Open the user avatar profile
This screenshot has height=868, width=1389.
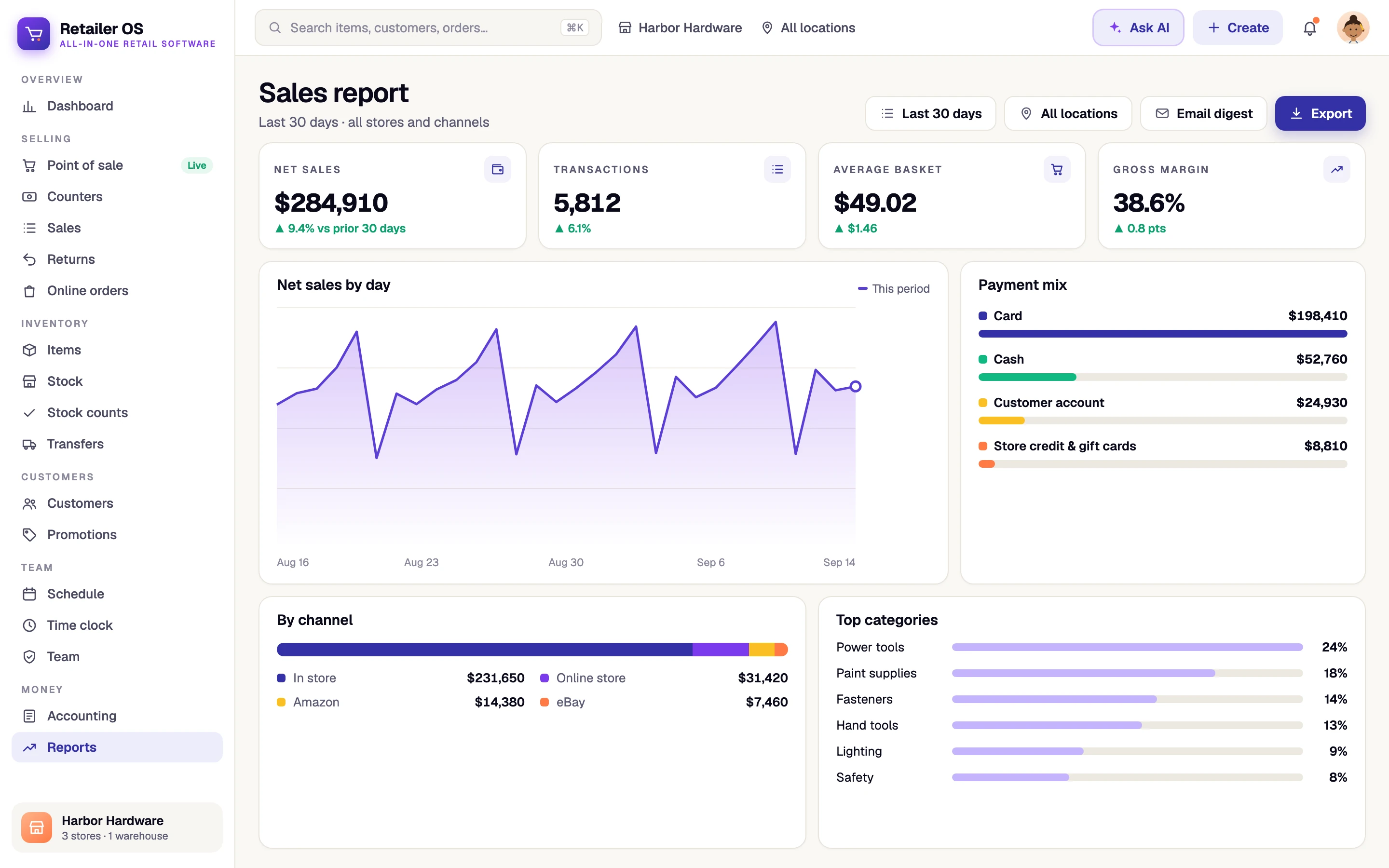point(1353,27)
